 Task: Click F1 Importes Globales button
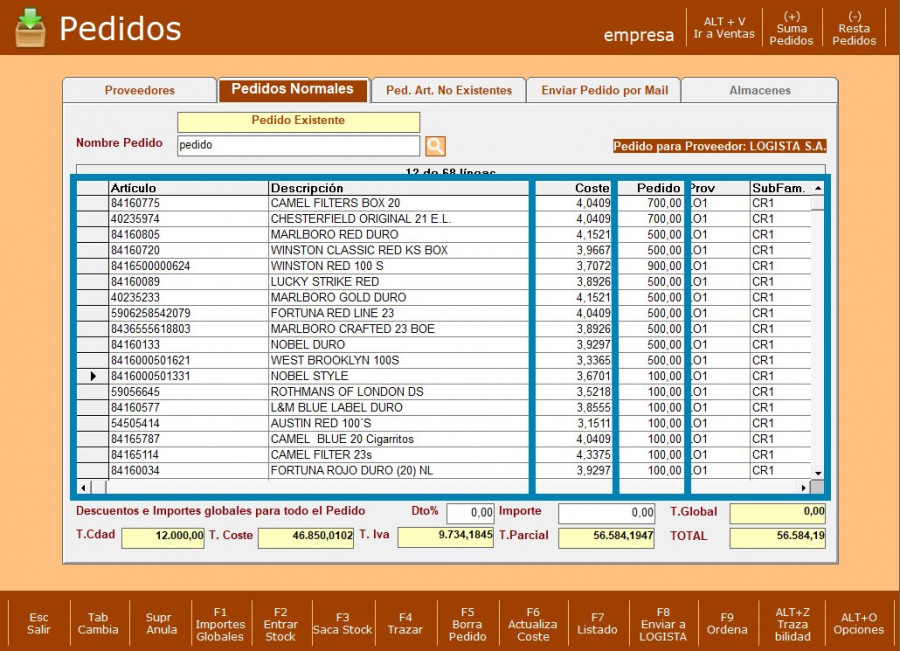[220, 624]
